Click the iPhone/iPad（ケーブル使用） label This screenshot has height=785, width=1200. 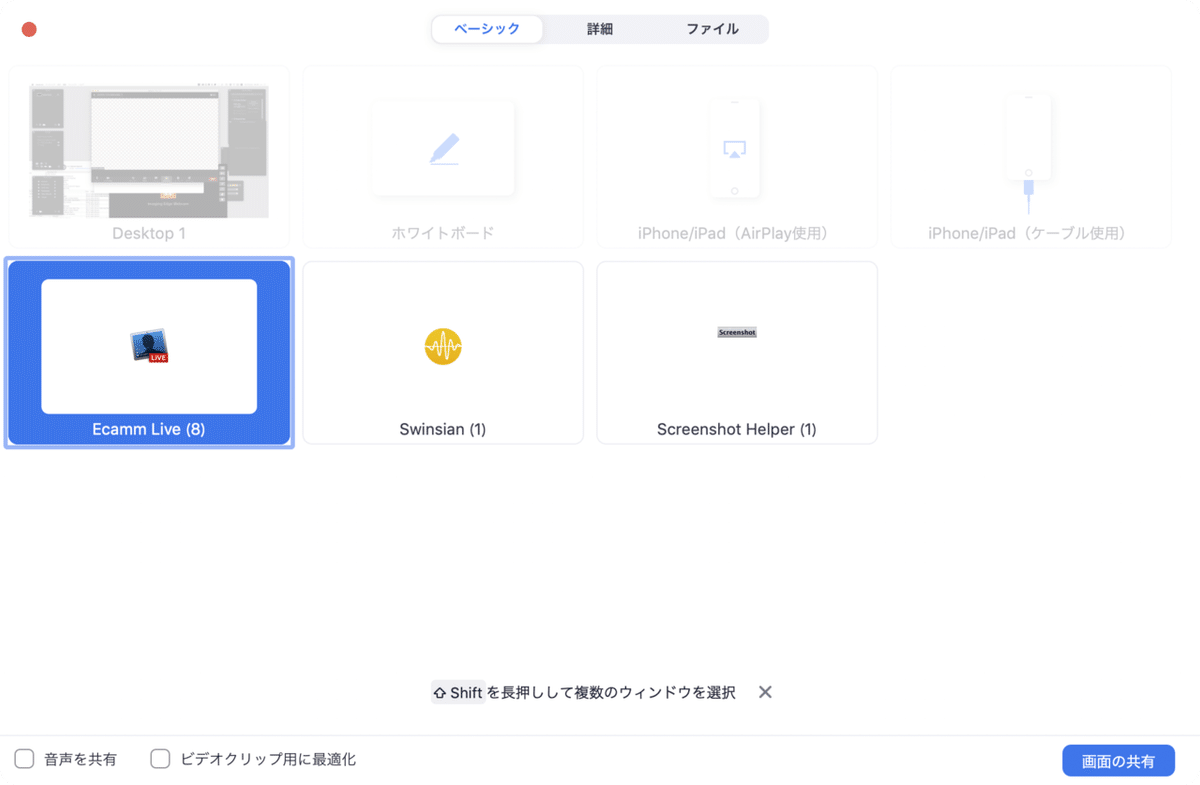point(1031,233)
